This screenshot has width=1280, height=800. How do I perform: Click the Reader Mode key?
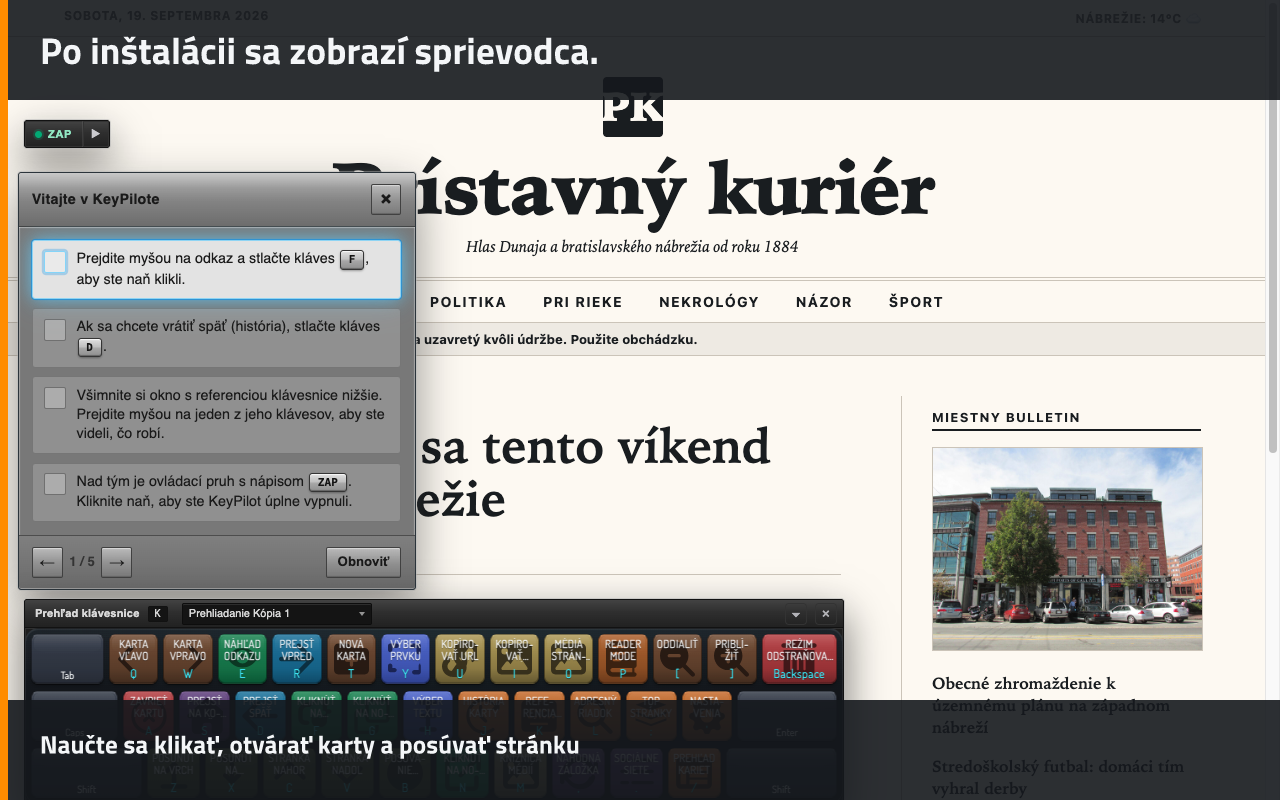pyautogui.click(x=623, y=658)
